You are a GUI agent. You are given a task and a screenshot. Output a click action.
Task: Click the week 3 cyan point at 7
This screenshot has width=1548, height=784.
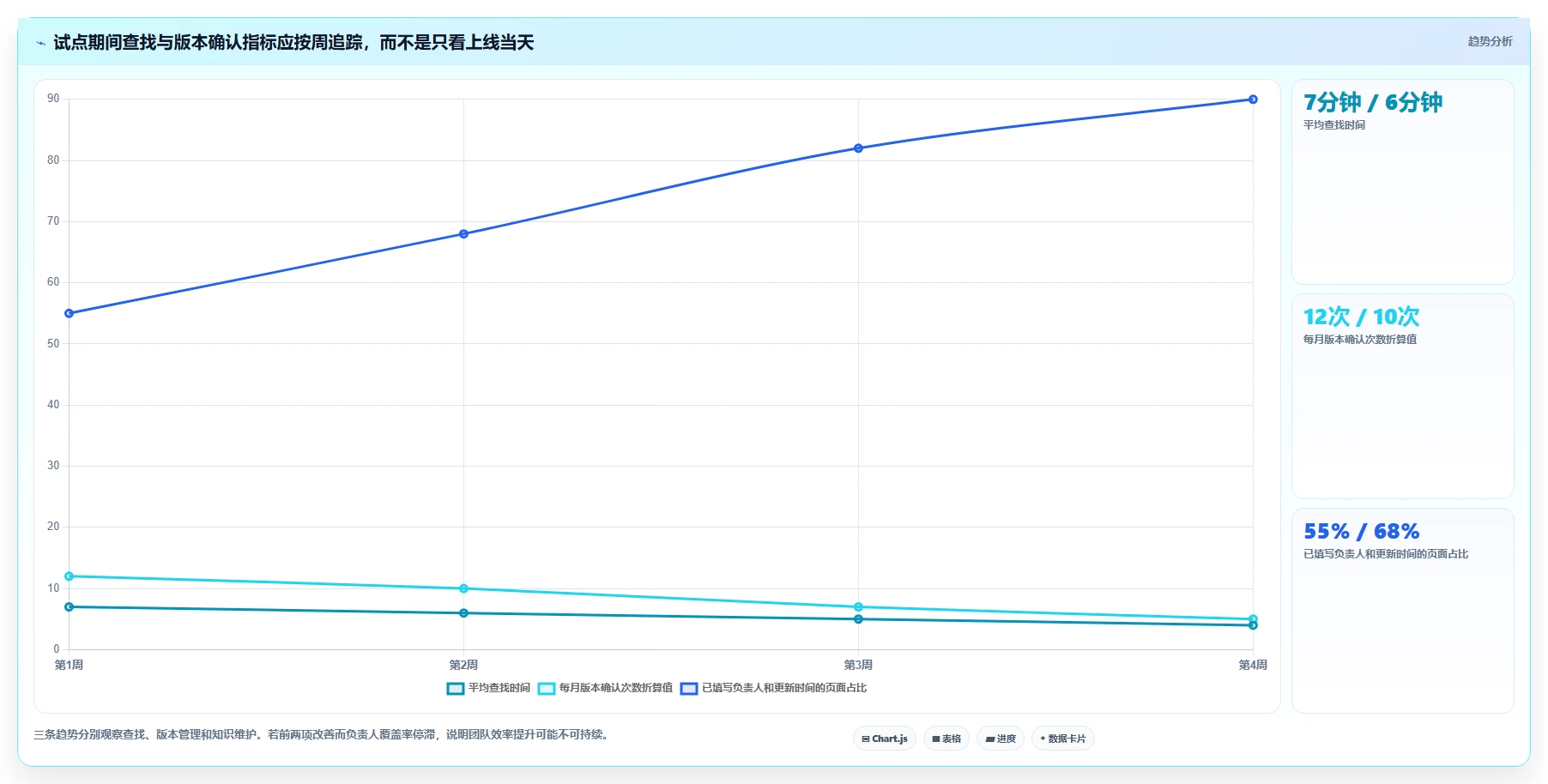(858, 607)
